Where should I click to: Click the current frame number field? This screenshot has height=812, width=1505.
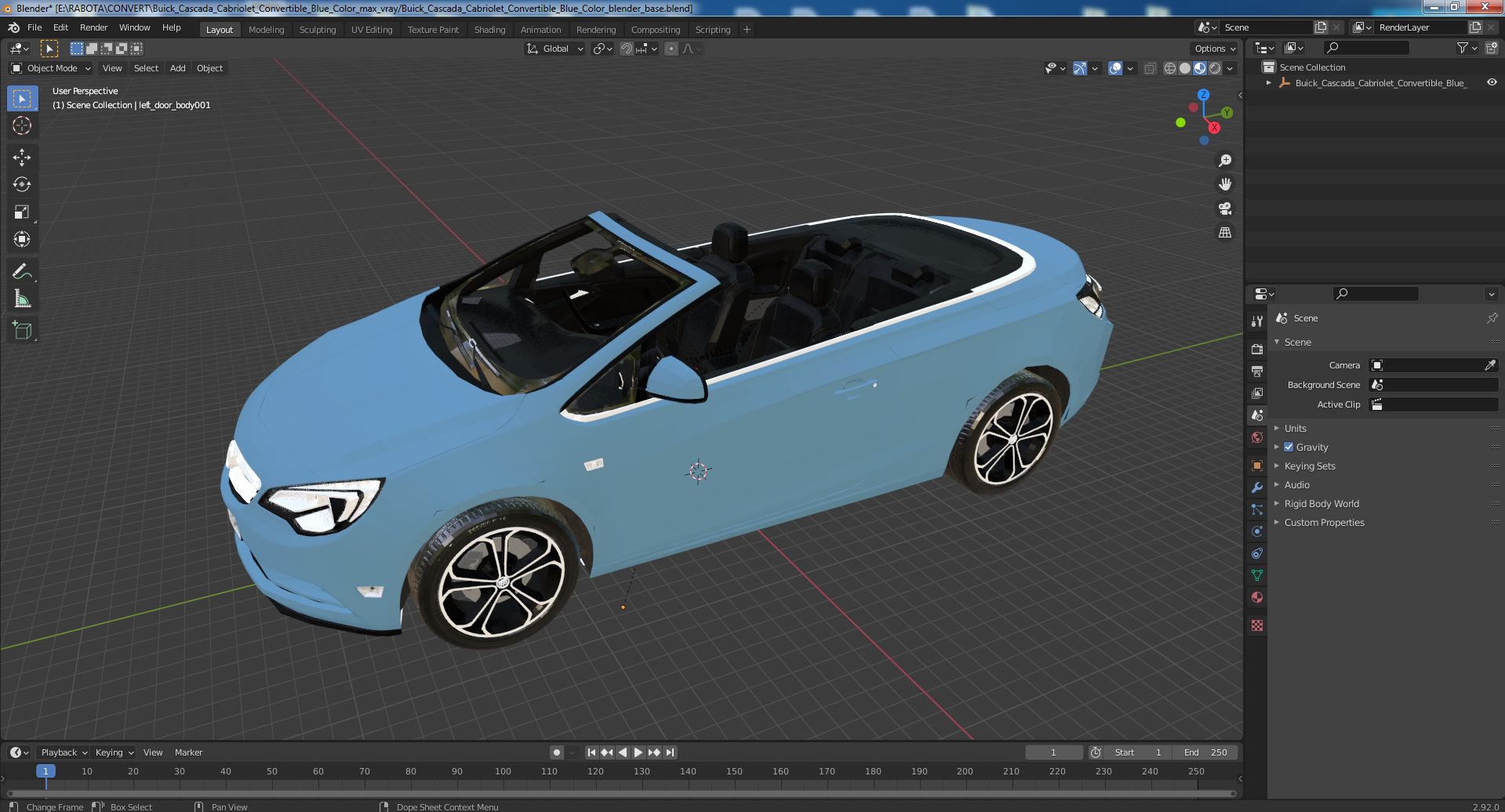pyautogui.click(x=1053, y=752)
